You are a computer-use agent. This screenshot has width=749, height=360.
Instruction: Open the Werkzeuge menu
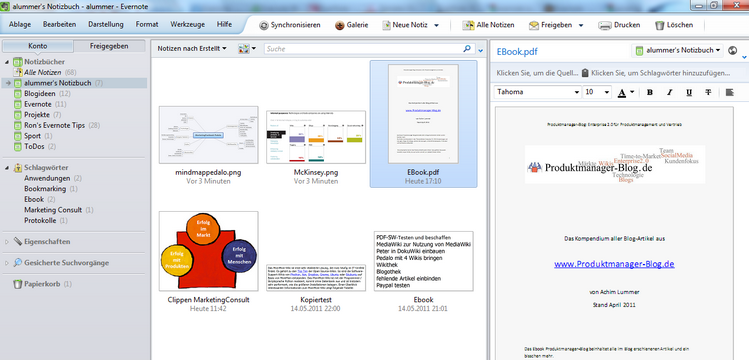[188, 24]
